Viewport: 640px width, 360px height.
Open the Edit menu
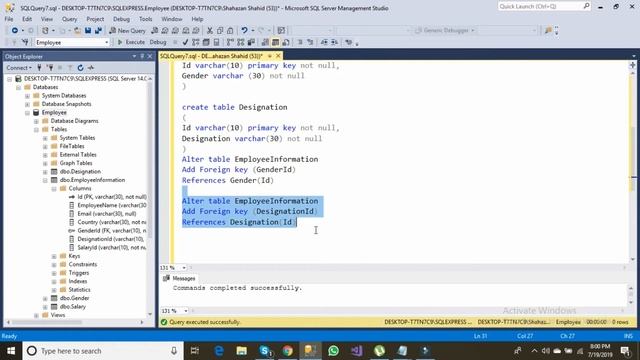click(27, 19)
